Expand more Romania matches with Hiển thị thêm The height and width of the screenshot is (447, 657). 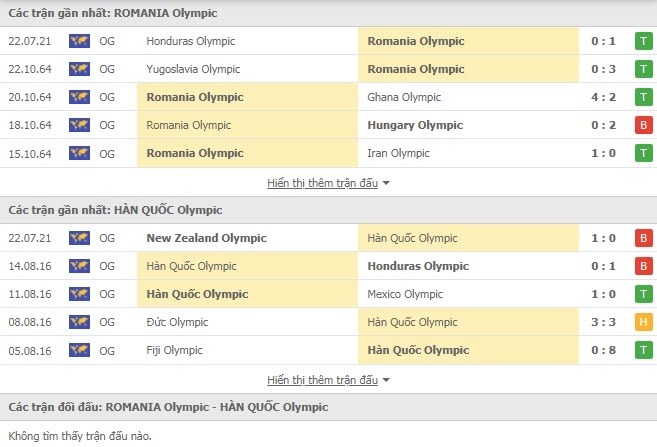(323, 183)
